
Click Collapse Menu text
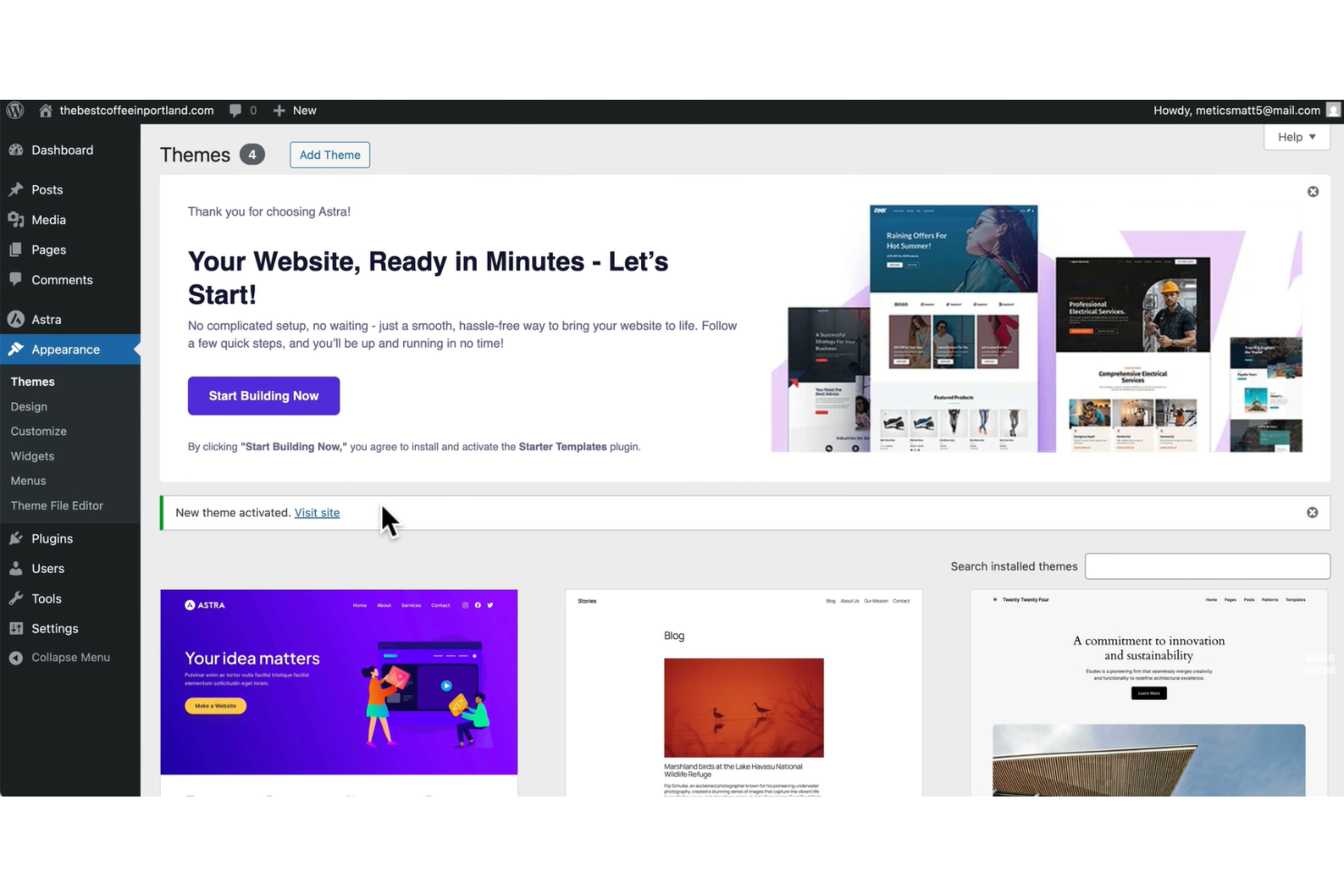(71, 657)
